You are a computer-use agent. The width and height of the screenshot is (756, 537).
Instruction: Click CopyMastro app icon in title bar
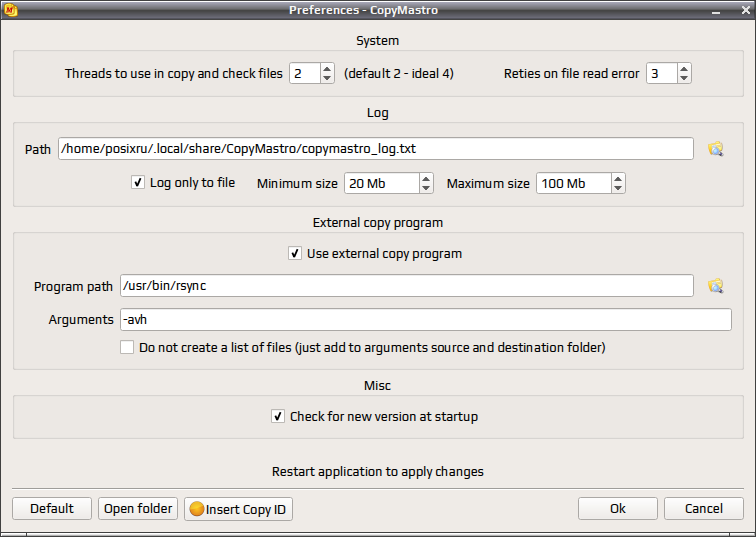pyautogui.click(x=11, y=10)
